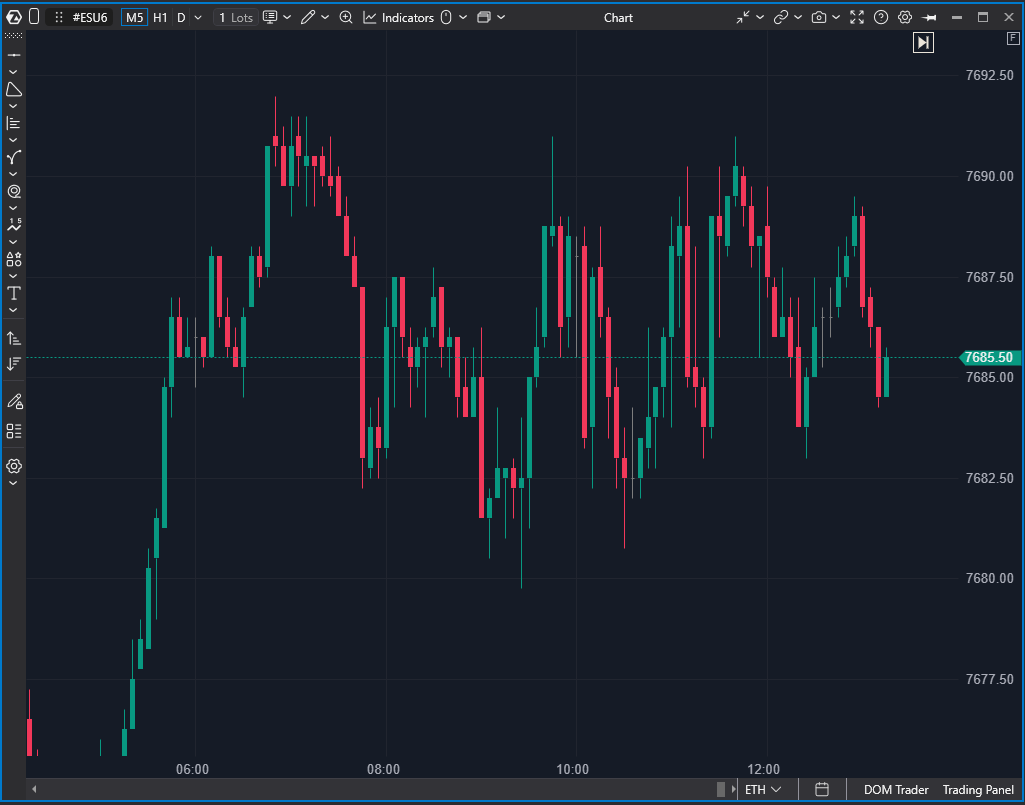Viewport: 1025px width, 805px height.
Task: Click the 3D layers chart icon
Action: coord(484,18)
